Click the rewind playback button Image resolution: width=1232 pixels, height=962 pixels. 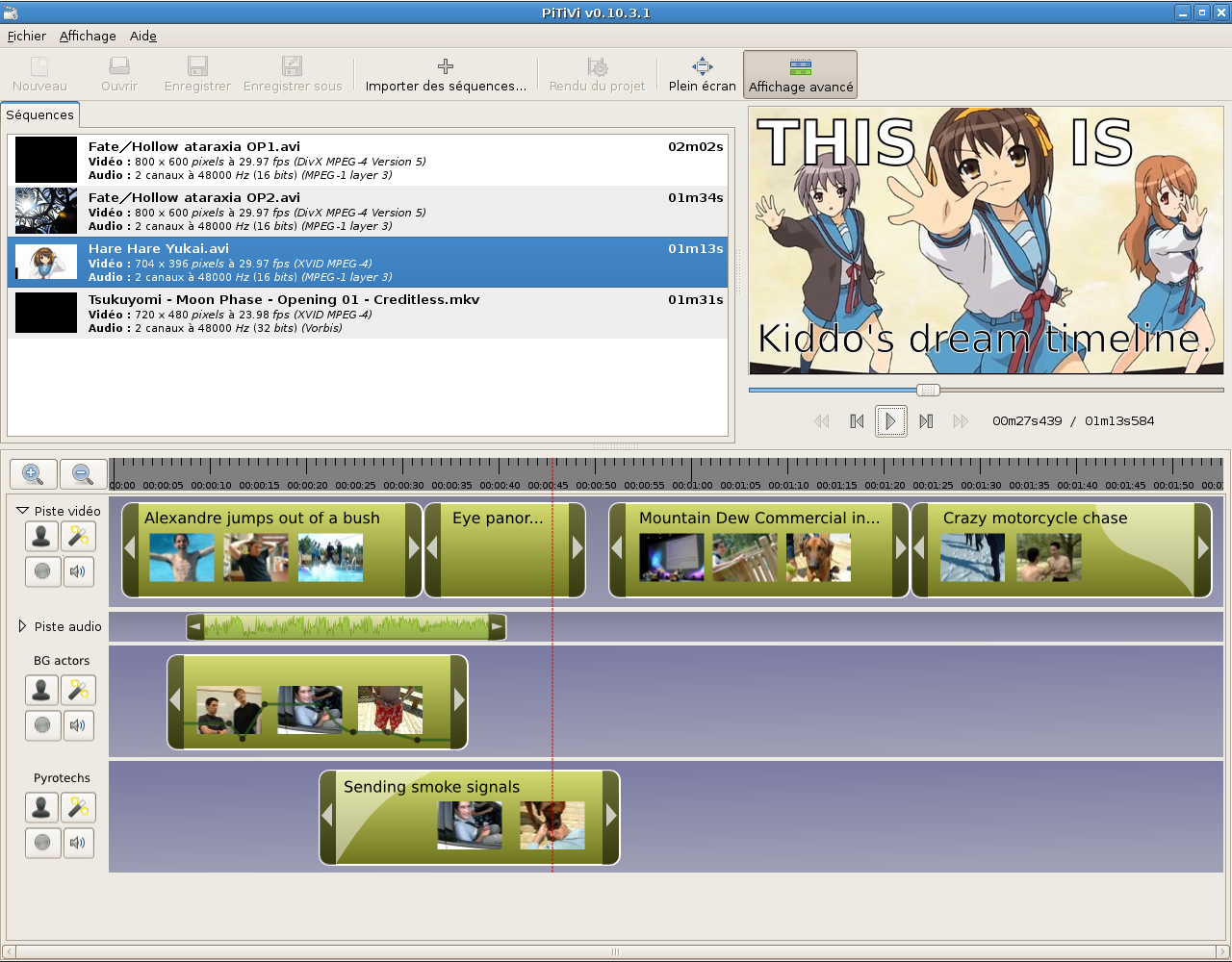click(x=821, y=421)
